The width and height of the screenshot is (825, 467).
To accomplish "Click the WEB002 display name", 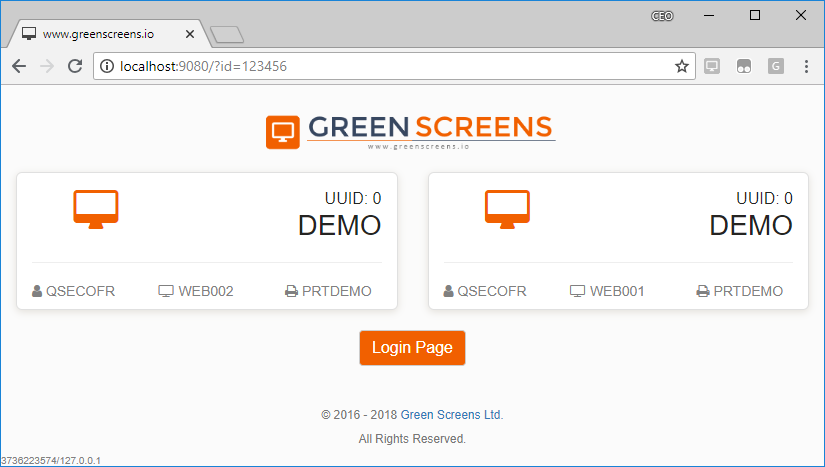I will point(206,291).
